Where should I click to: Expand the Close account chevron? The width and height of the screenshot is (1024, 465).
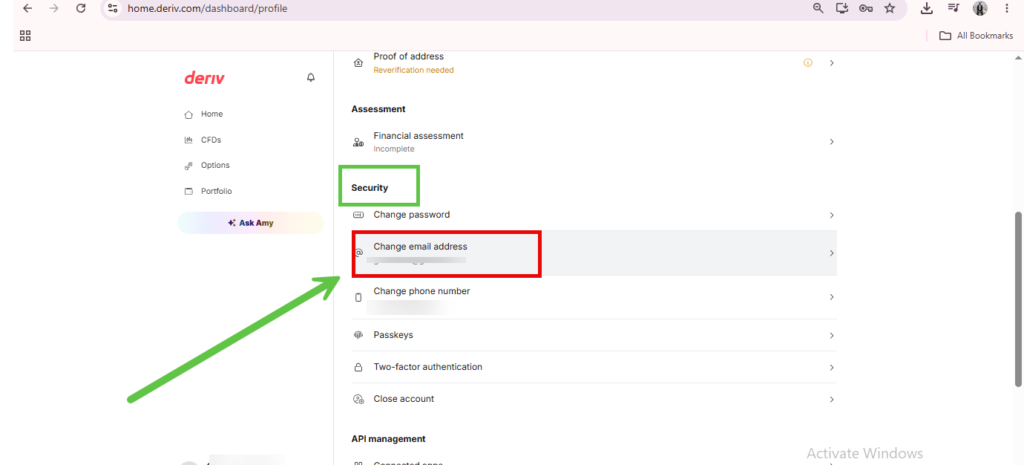pos(831,399)
